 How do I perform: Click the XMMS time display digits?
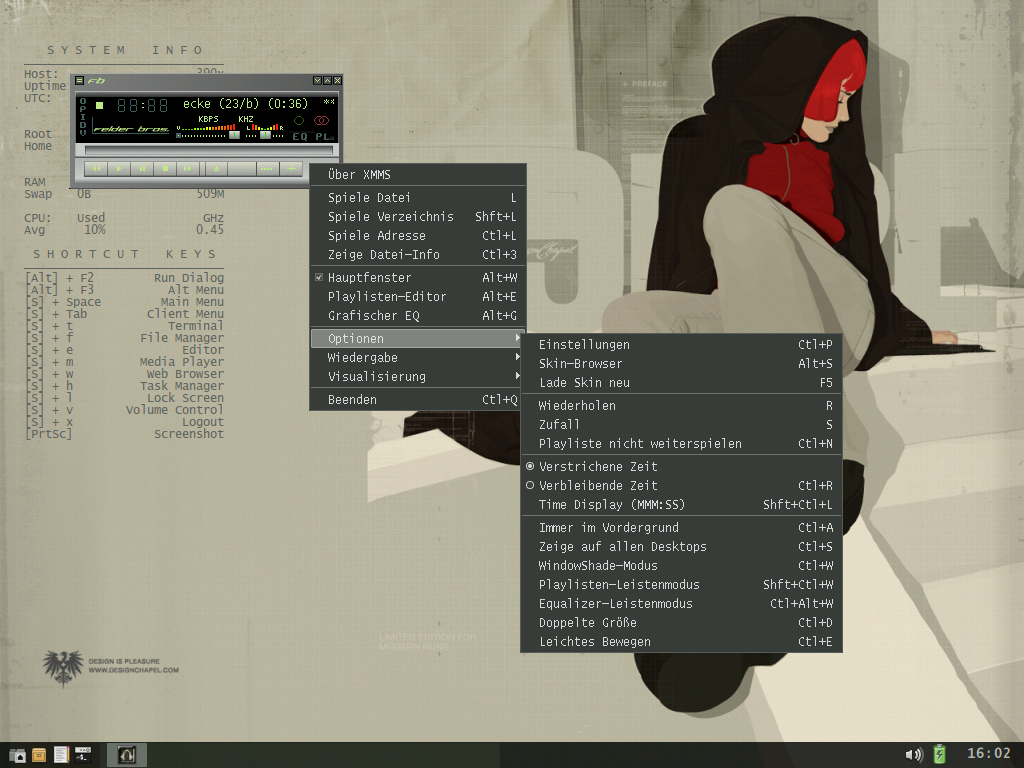pyautogui.click(x=142, y=104)
